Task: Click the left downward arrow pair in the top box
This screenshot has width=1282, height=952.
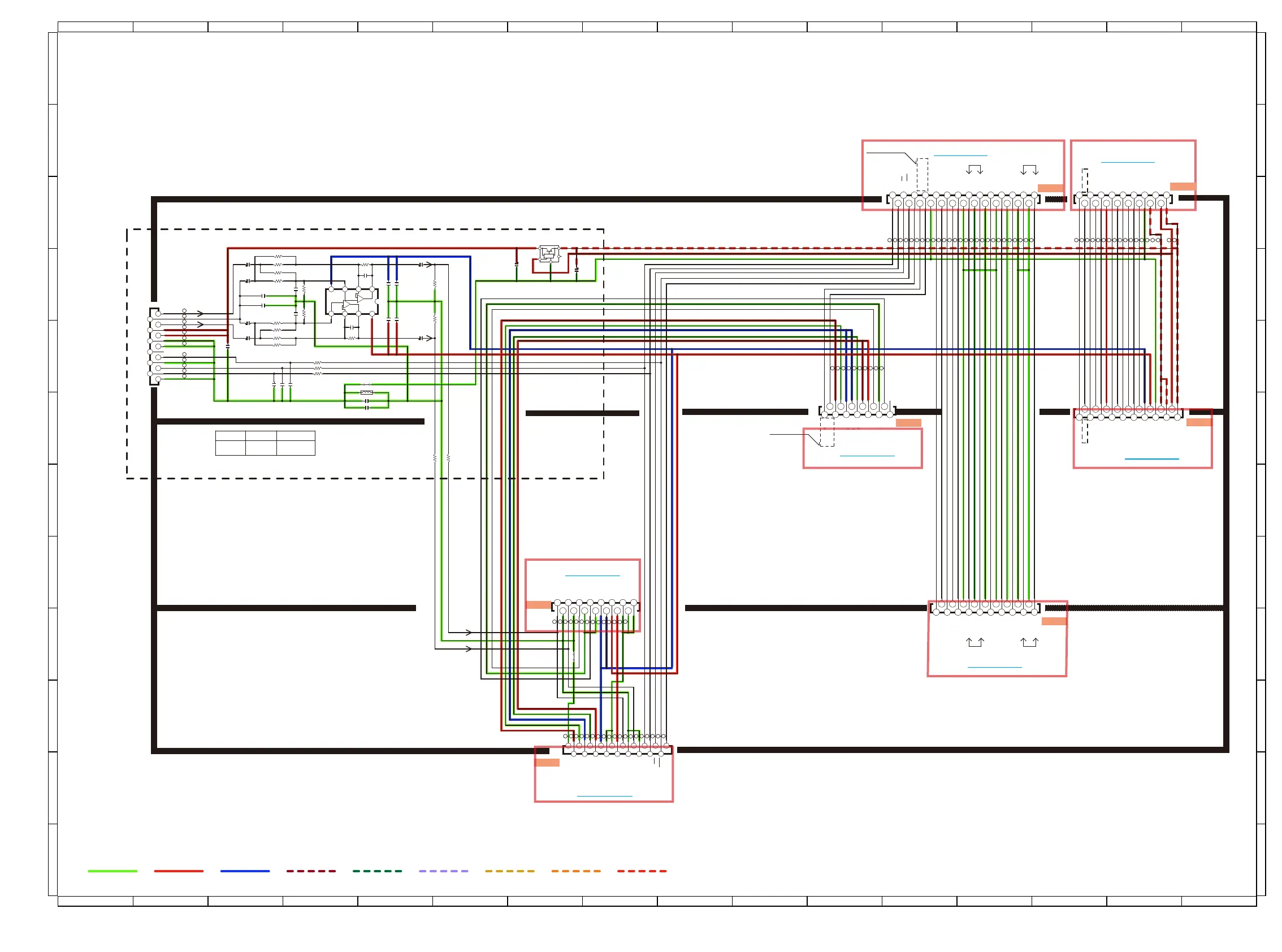Action: [975, 170]
